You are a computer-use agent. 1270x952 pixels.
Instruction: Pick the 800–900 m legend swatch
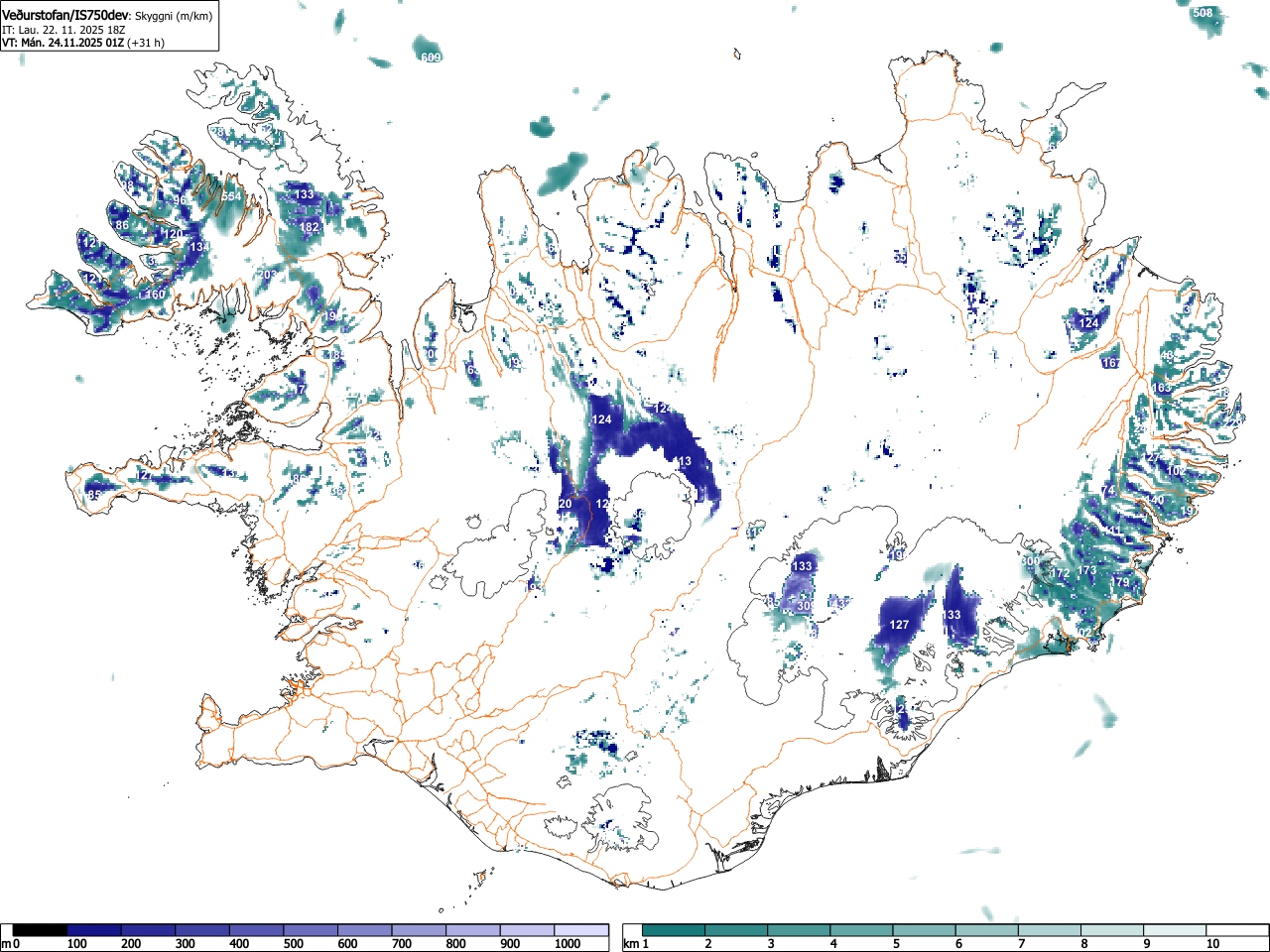[x=473, y=930]
